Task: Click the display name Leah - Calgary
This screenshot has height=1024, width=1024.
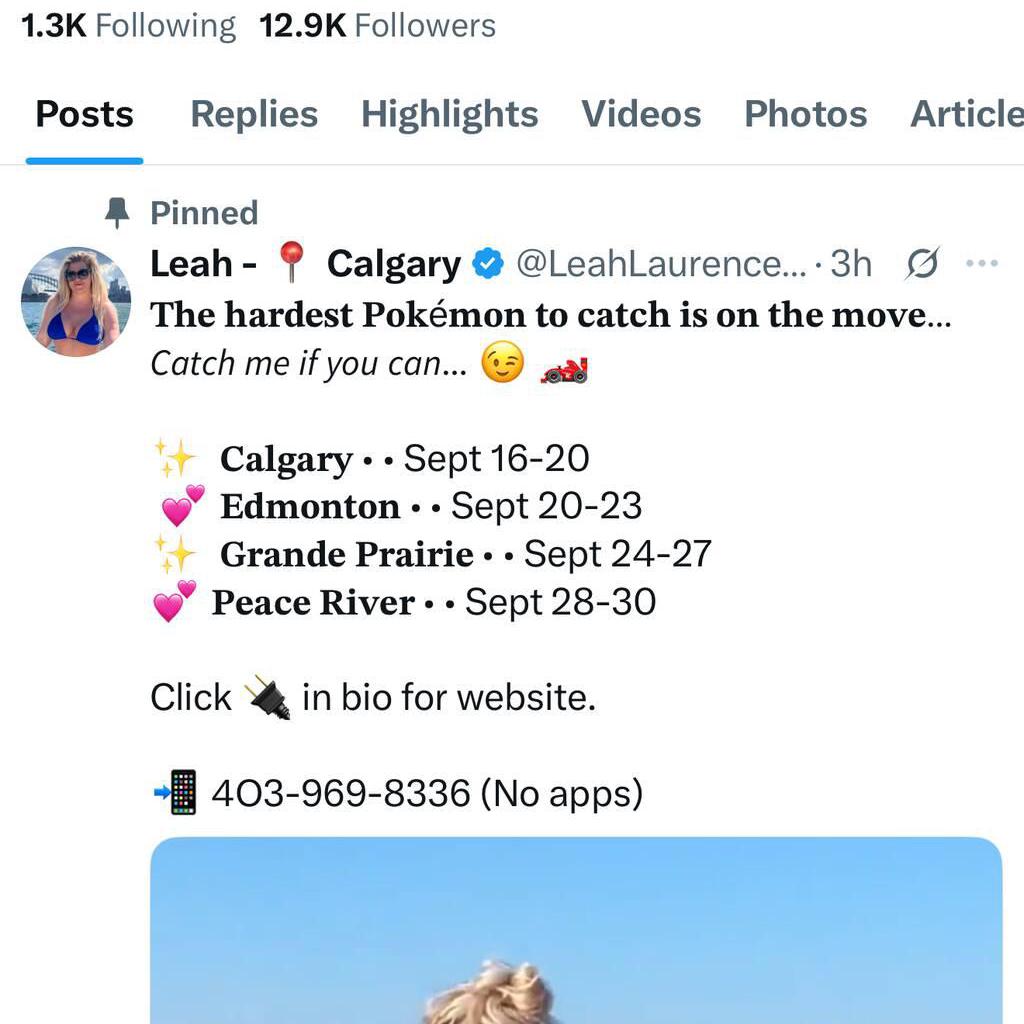Action: (304, 264)
